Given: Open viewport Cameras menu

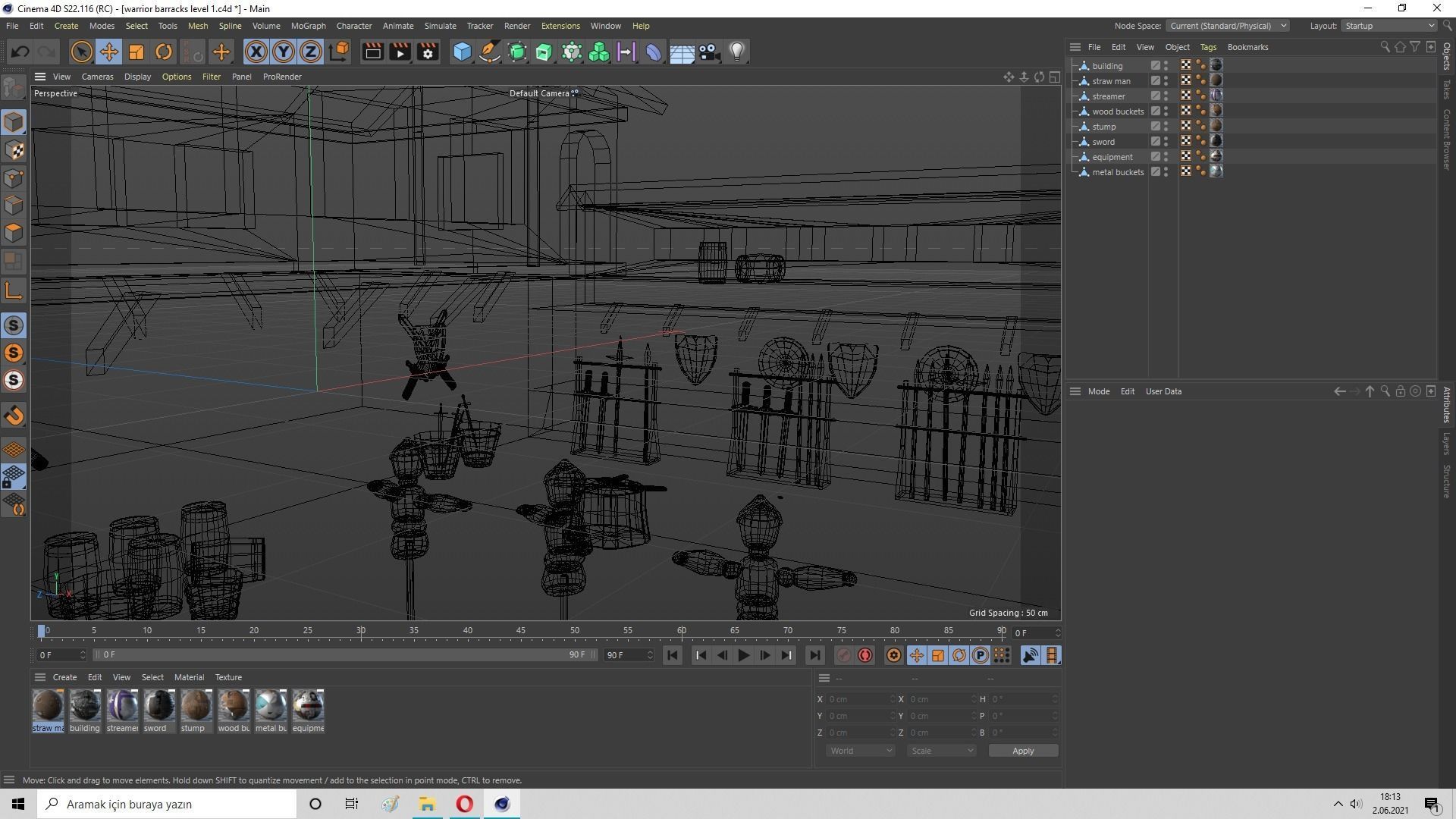Looking at the screenshot, I should [97, 77].
